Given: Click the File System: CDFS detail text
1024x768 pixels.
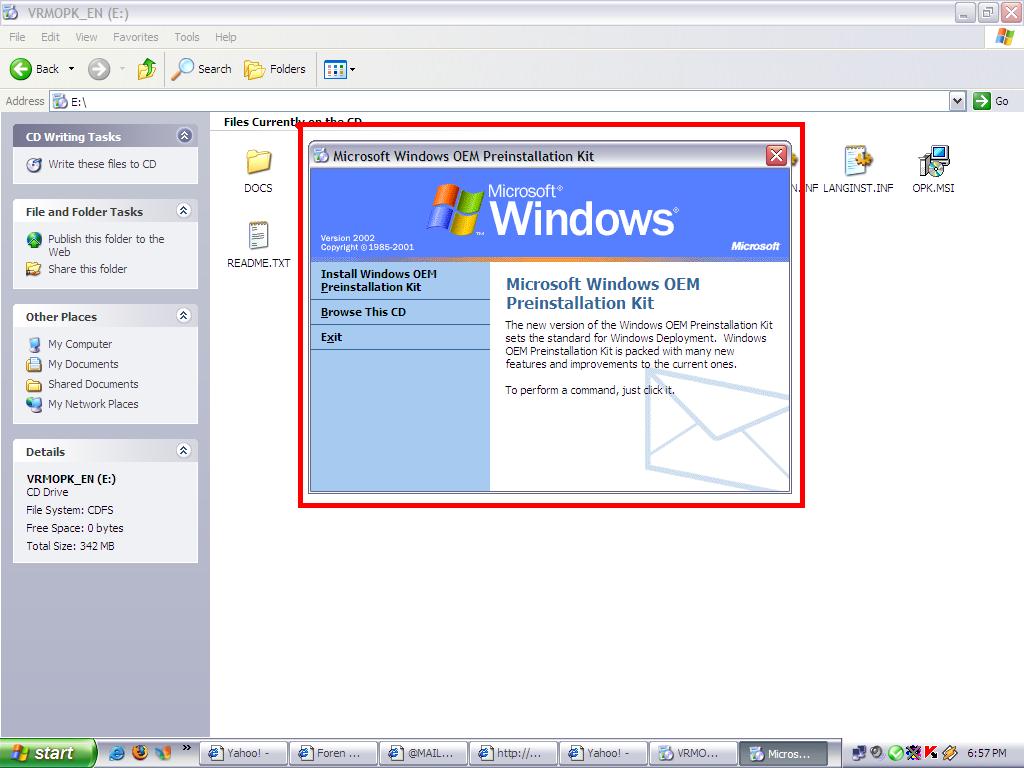Looking at the screenshot, I should click(x=70, y=510).
